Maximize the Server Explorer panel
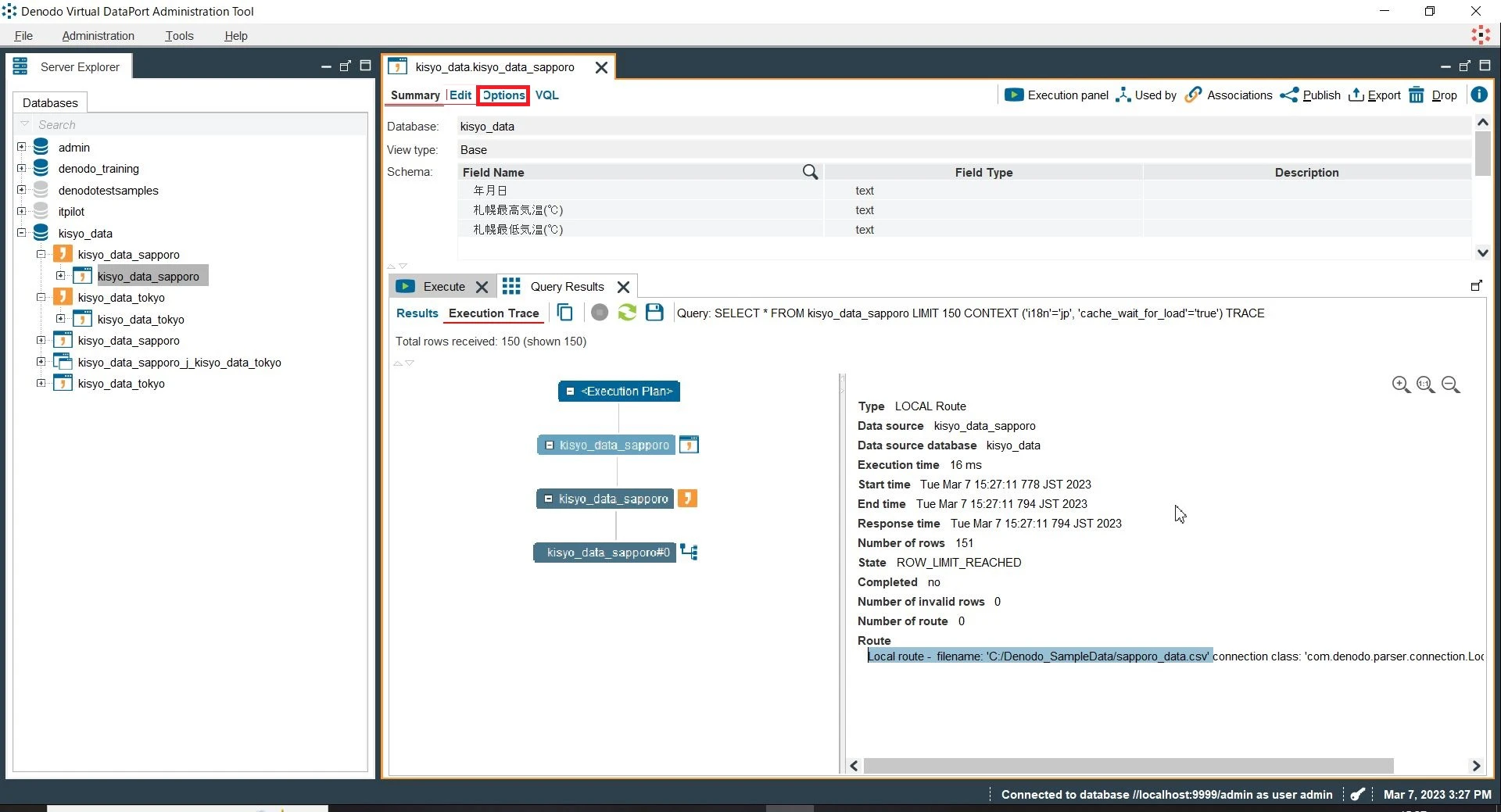 pyautogui.click(x=365, y=66)
